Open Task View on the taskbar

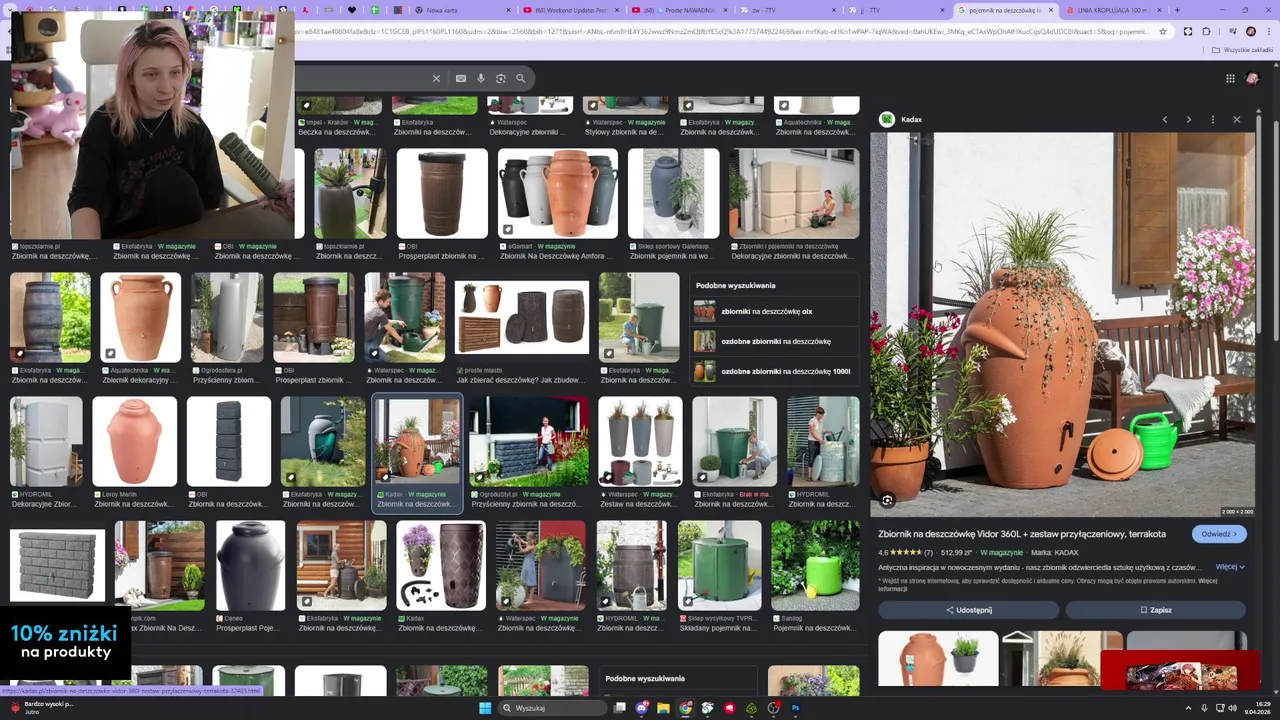pyautogui.click(x=620, y=708)
